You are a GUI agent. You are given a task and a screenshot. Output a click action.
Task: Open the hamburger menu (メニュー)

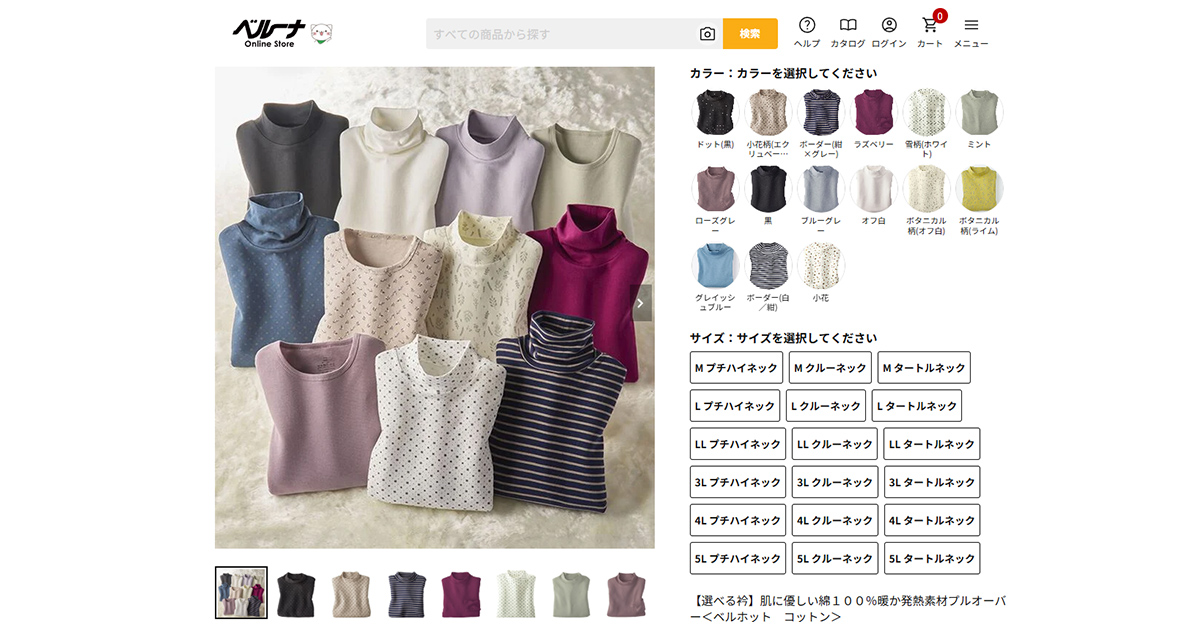coord(971,32)
